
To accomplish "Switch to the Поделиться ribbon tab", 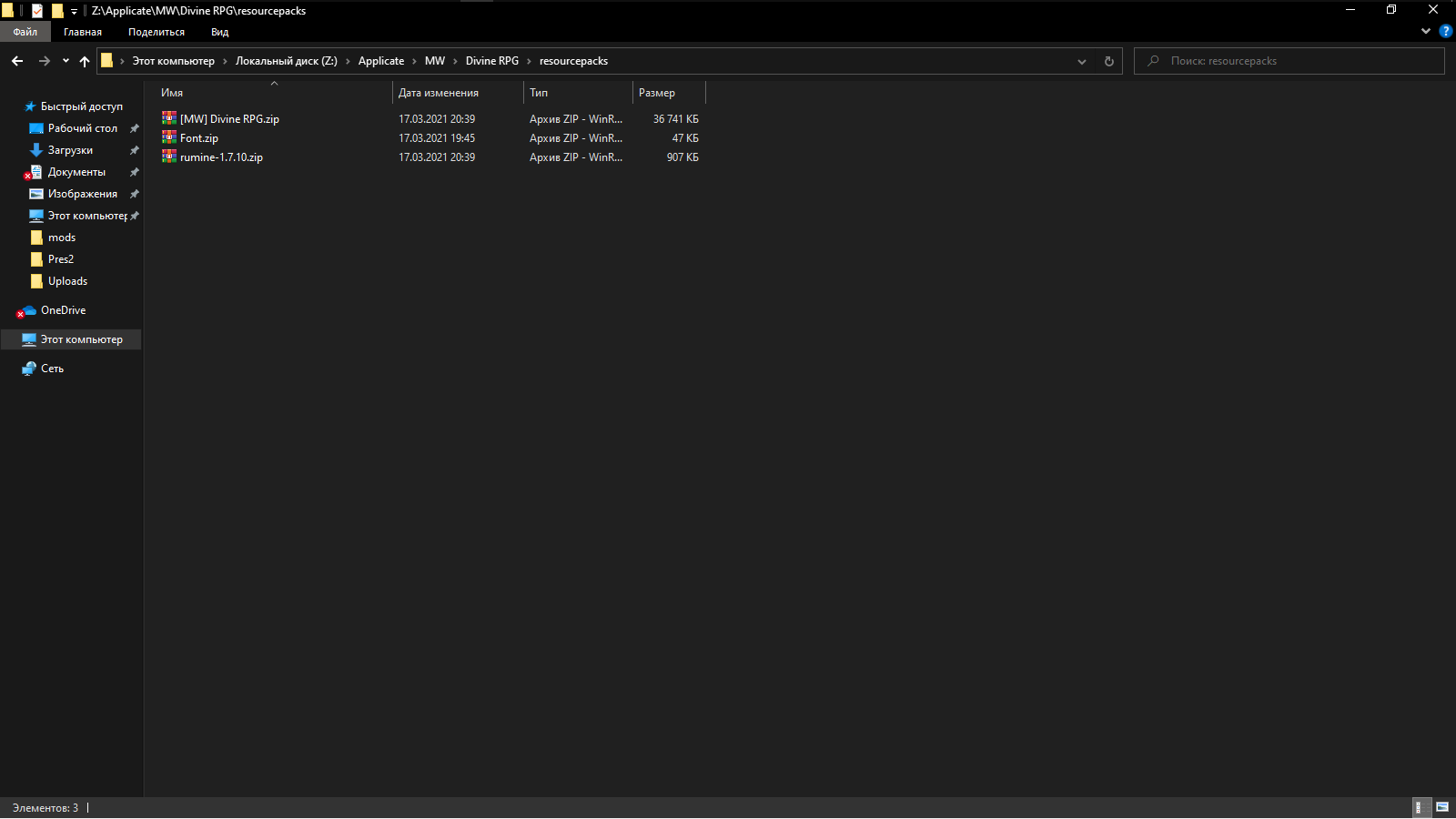I will click(157, 32).
